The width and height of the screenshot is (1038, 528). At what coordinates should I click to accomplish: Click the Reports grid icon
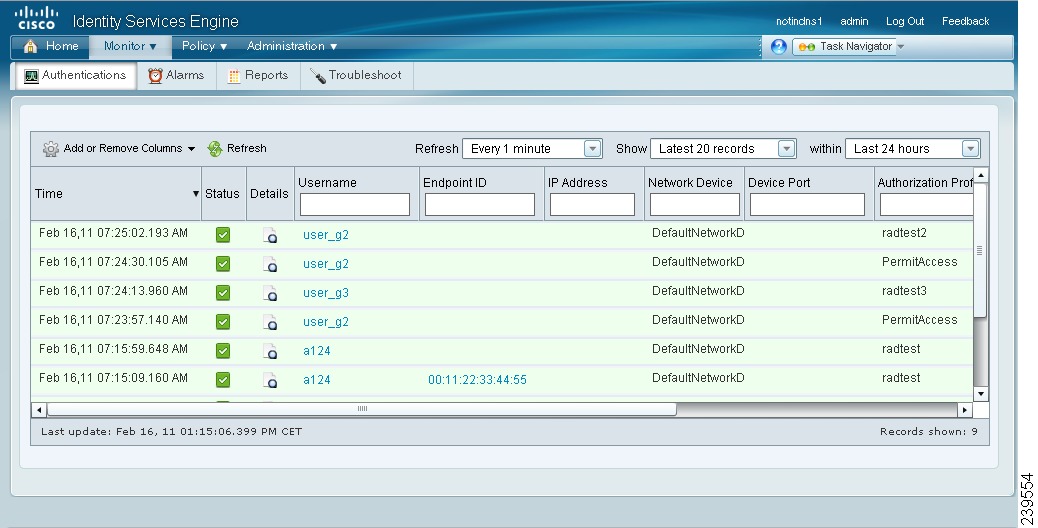click(x=234, y=76)
